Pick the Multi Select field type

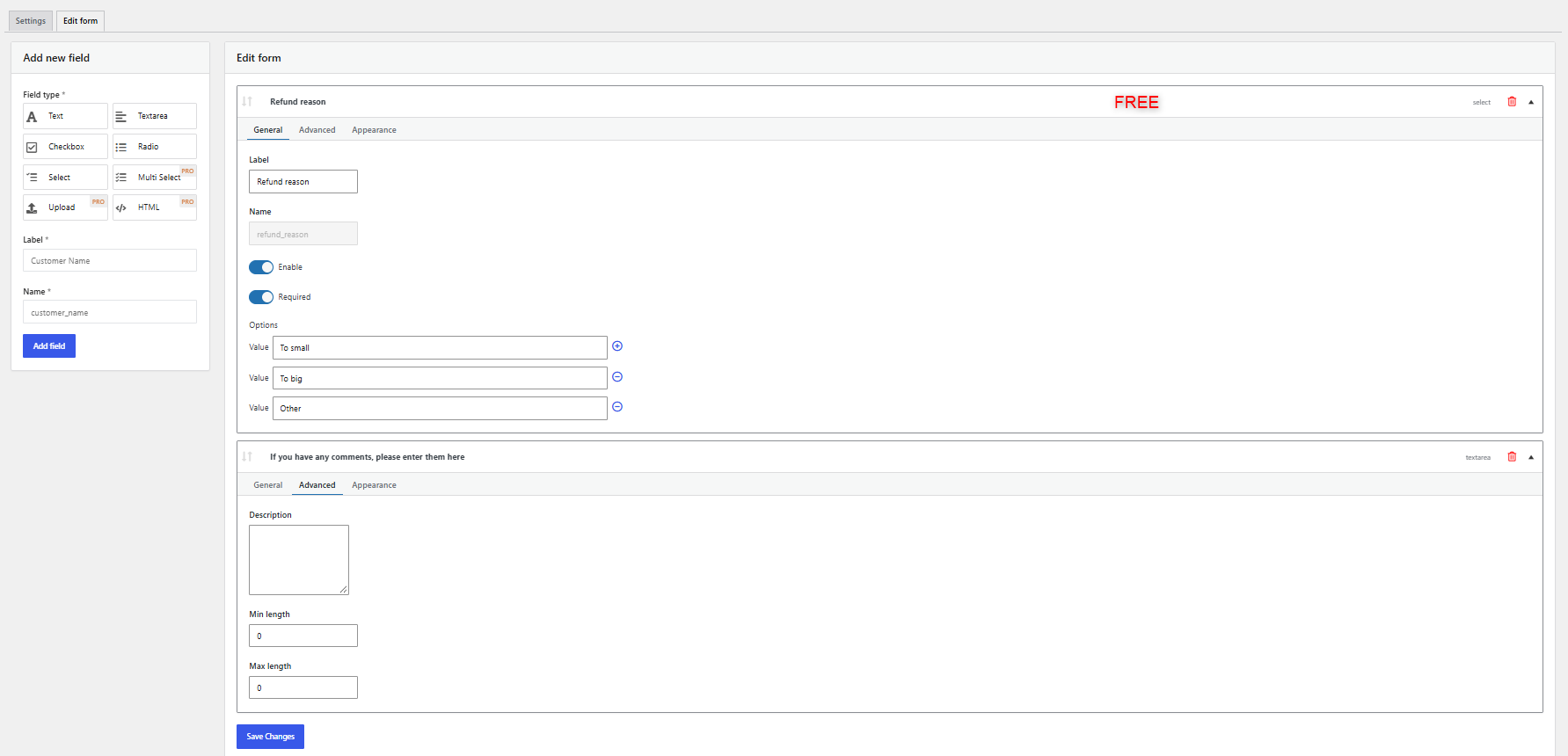point(155,178)
